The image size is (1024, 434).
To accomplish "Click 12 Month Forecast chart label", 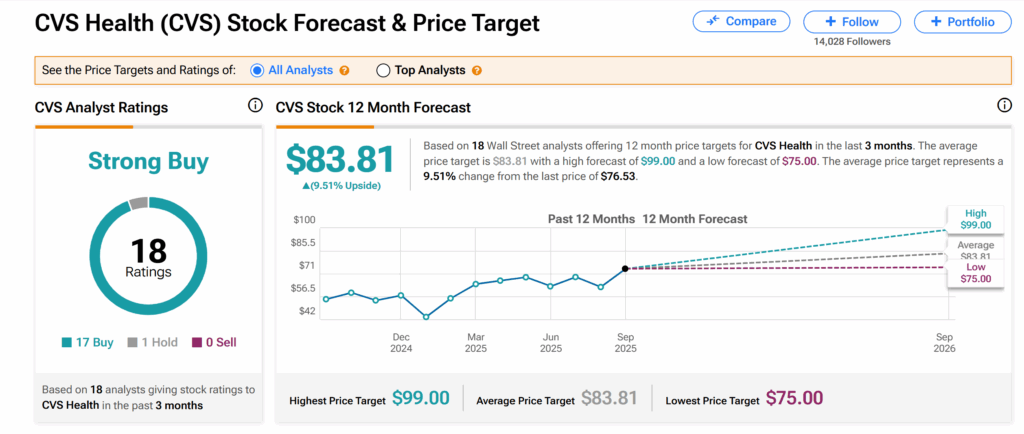I will 695,219.
